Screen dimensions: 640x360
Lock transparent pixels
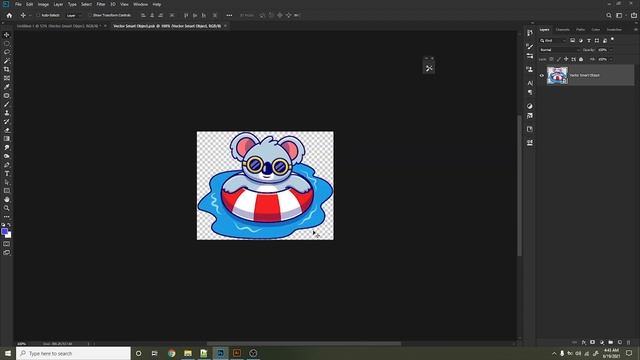551,59
